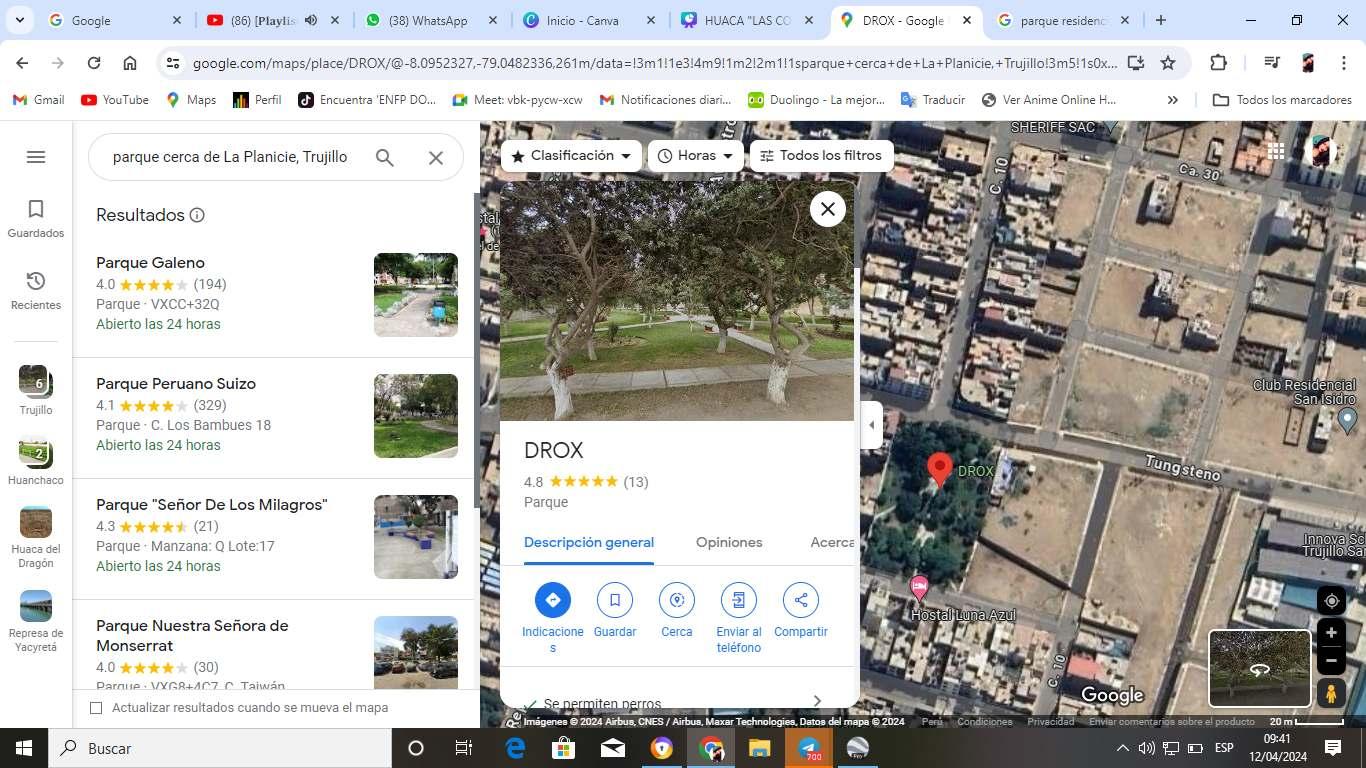Open the Represa de Yacyretá shortcut
This screenshot has height=768, width=1366.
(36, 622)
